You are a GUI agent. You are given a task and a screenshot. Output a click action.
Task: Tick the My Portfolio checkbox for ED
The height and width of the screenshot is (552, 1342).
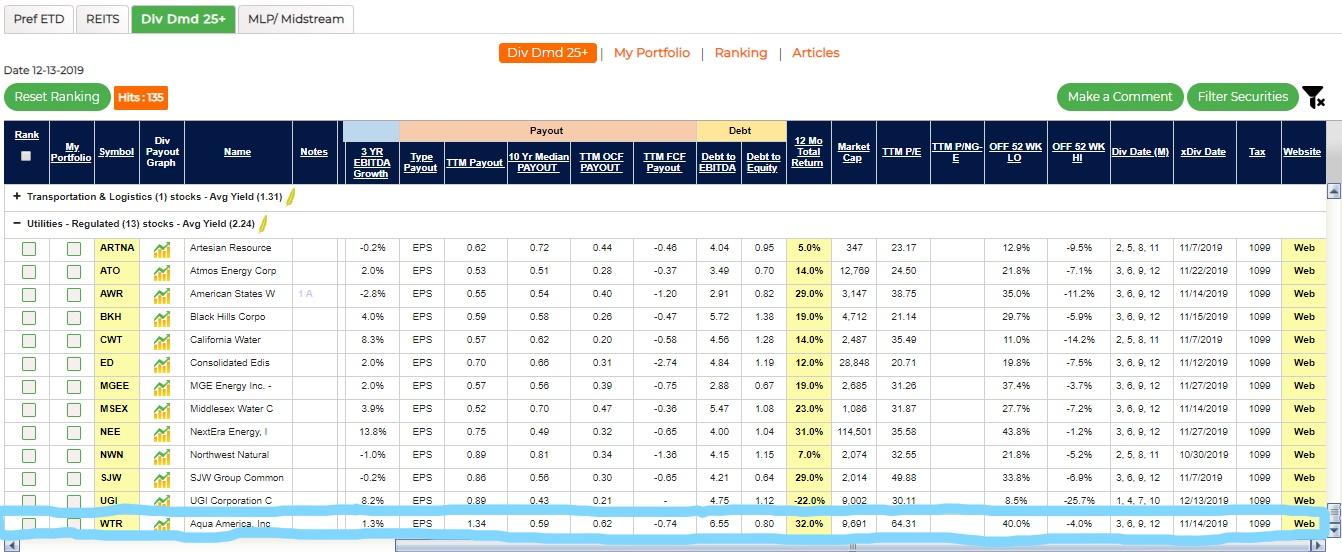point(74,363)
